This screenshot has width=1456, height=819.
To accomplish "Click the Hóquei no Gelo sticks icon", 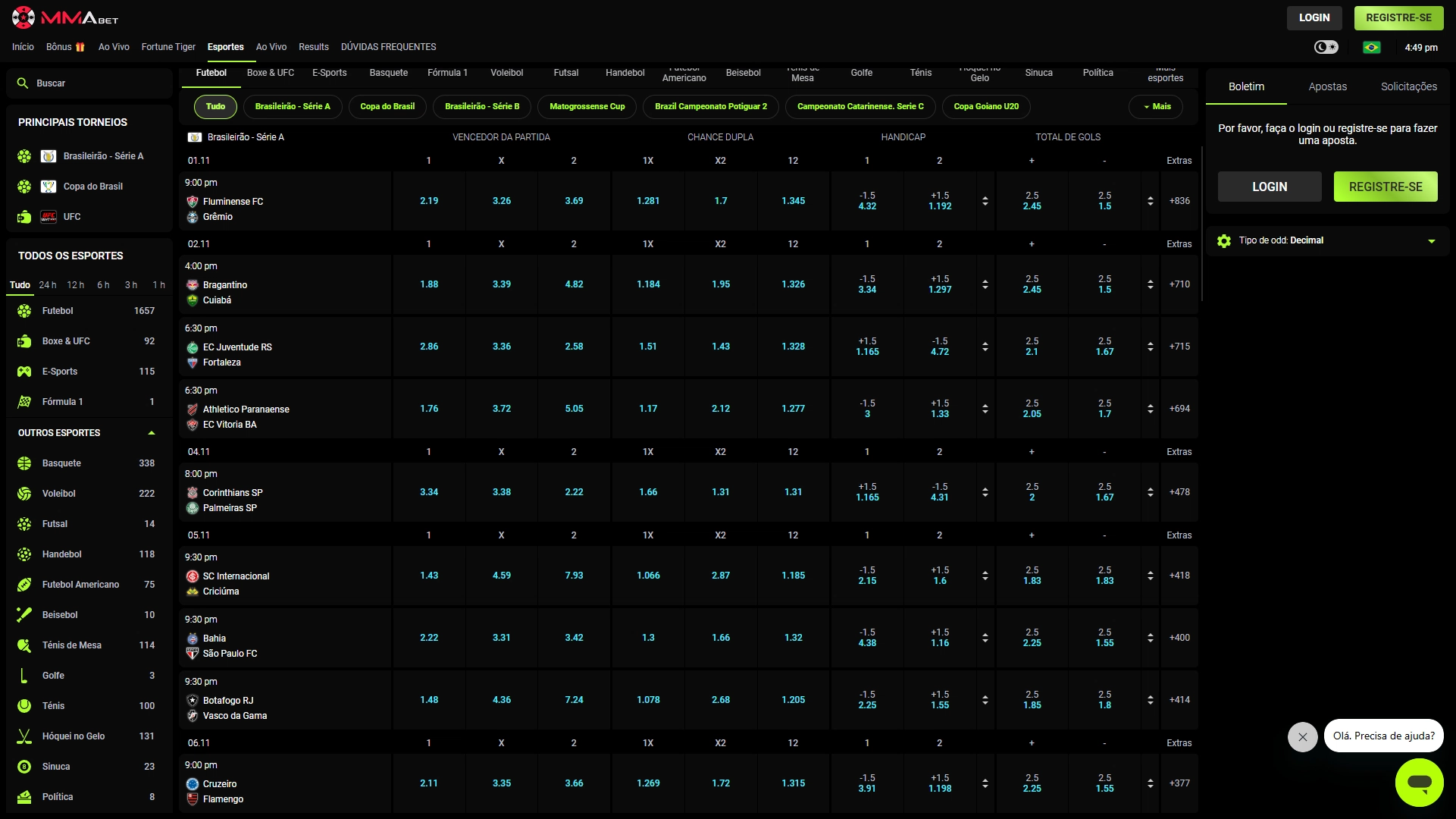I will click(x=24, y=736).
